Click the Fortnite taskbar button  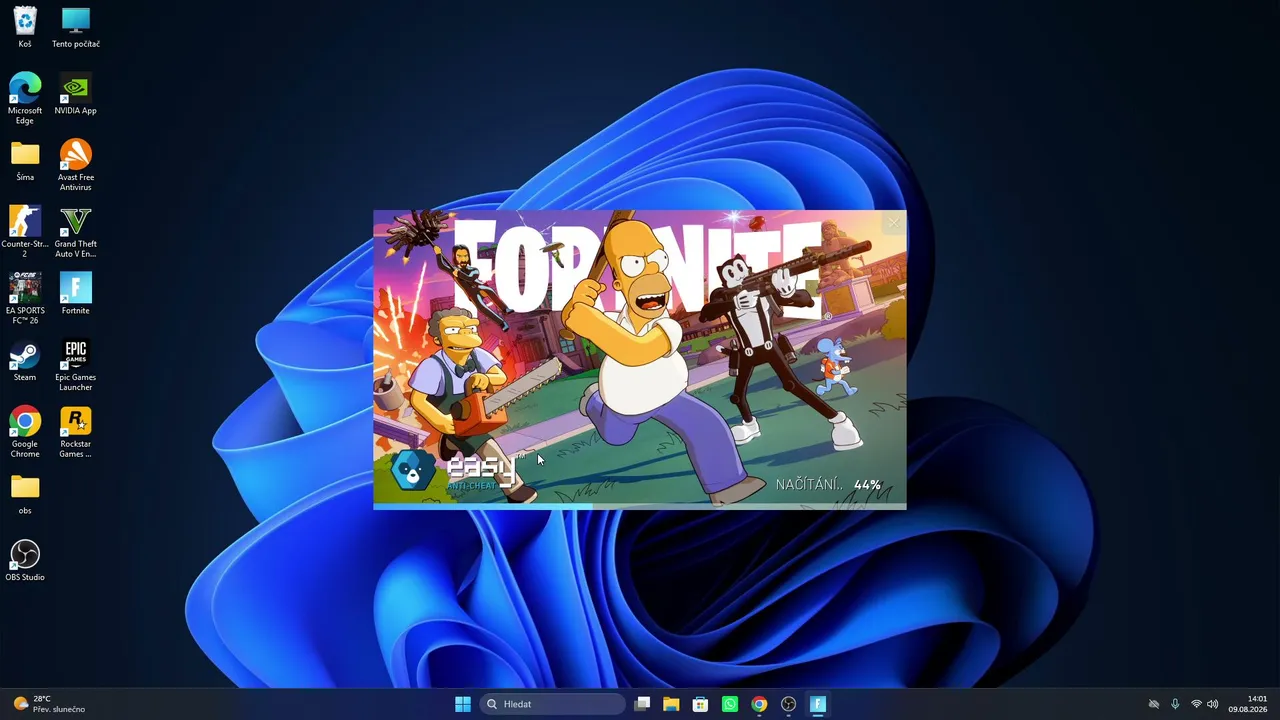coord(817,704)
